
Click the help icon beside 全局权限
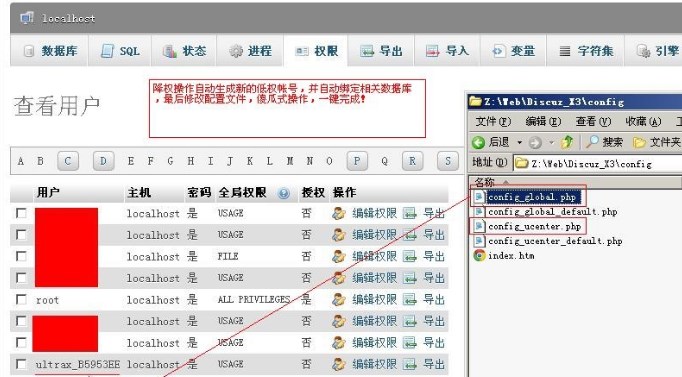[x=284, y=193]
